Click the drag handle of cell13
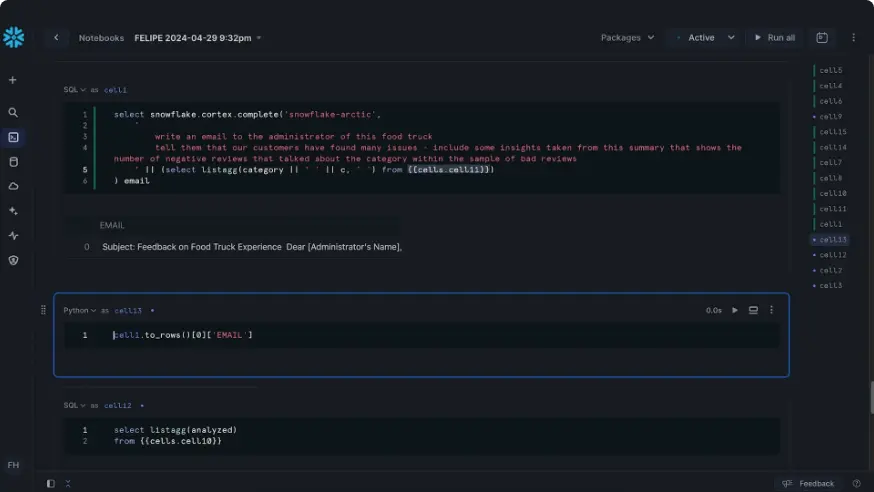This screenshot has height=492, width=874. tap(43, 310)
